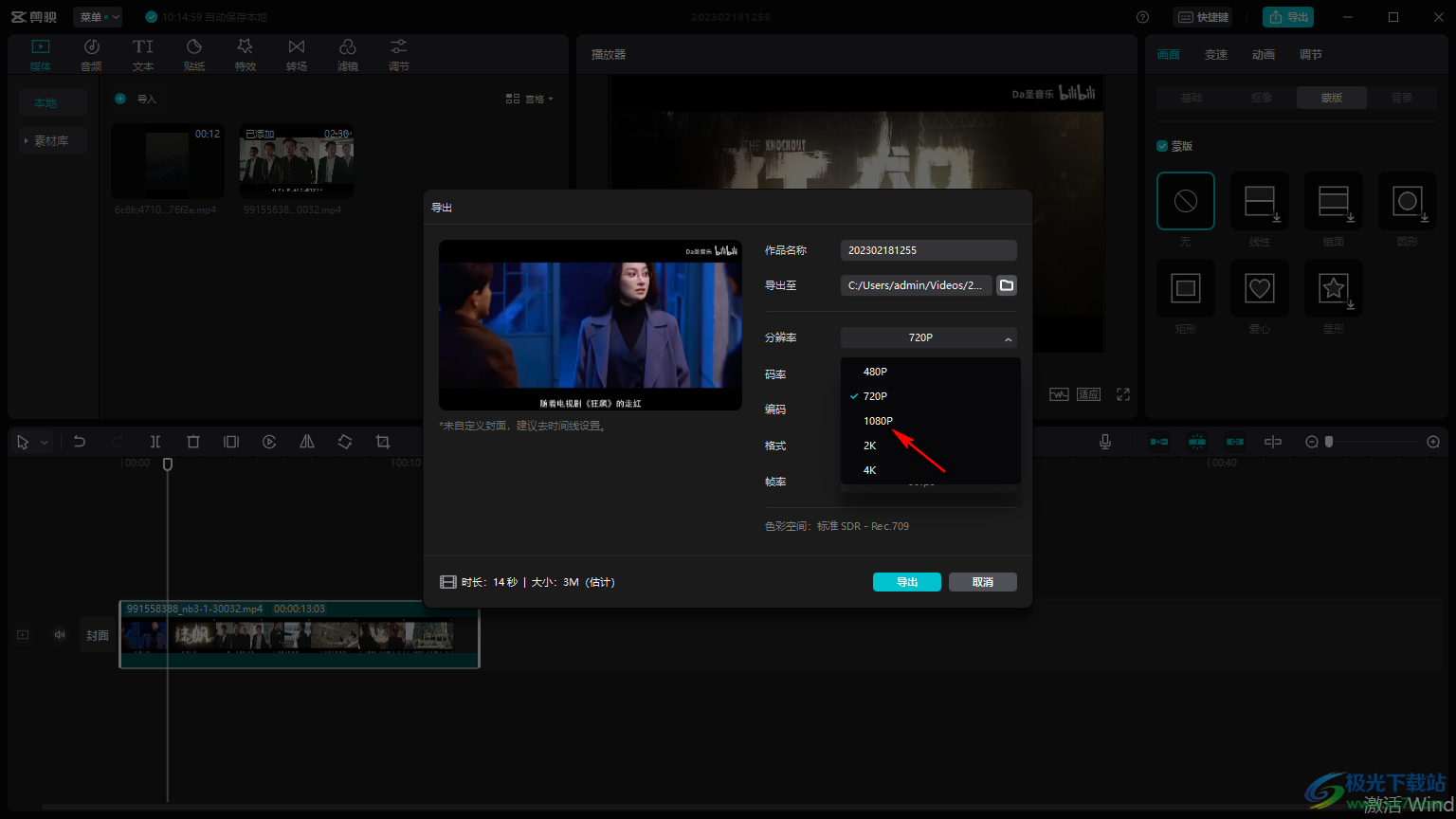Select the 背景 background sub-tab
1456x819 pixels.
click(x=1402, y=98)
